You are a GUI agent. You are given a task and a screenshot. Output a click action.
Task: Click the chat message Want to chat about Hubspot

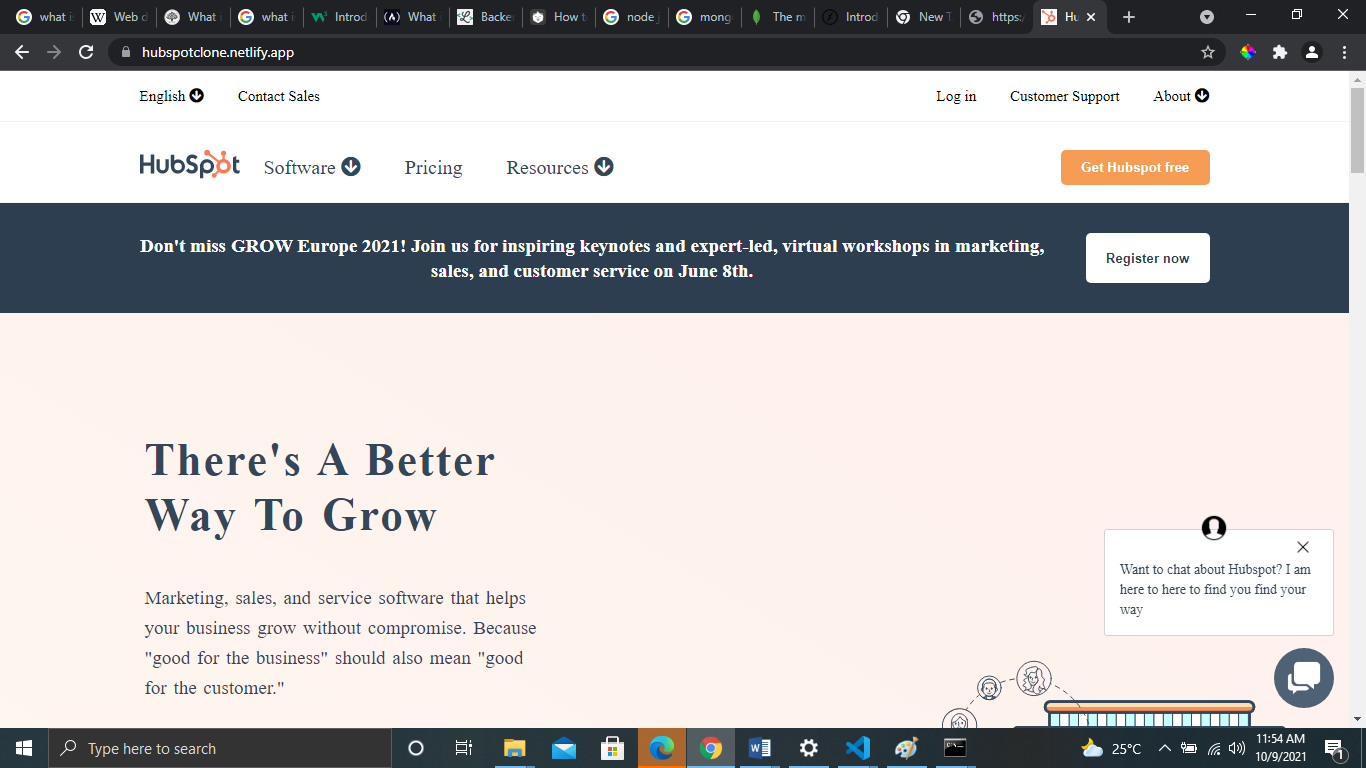click(1215, 589)
